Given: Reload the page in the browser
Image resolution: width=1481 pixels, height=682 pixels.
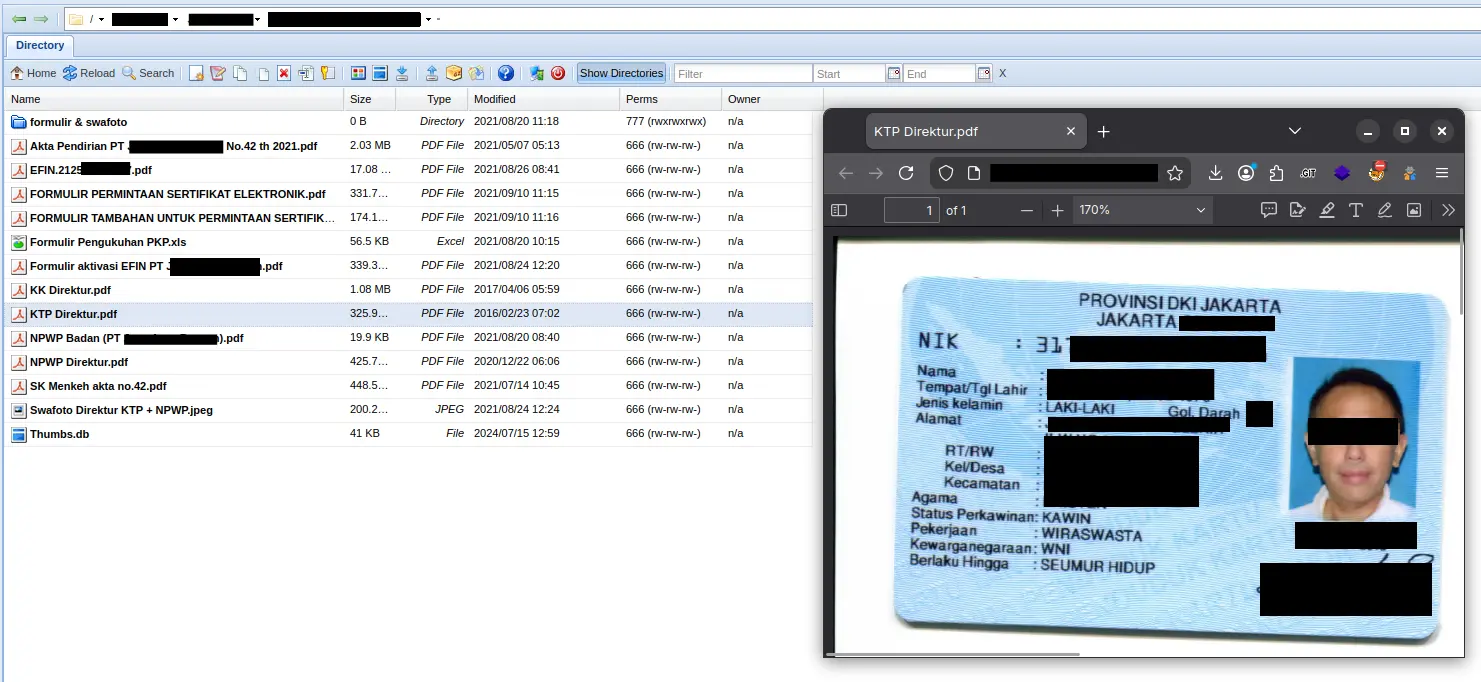Looking at the screenshot, I should click(906, 173).
